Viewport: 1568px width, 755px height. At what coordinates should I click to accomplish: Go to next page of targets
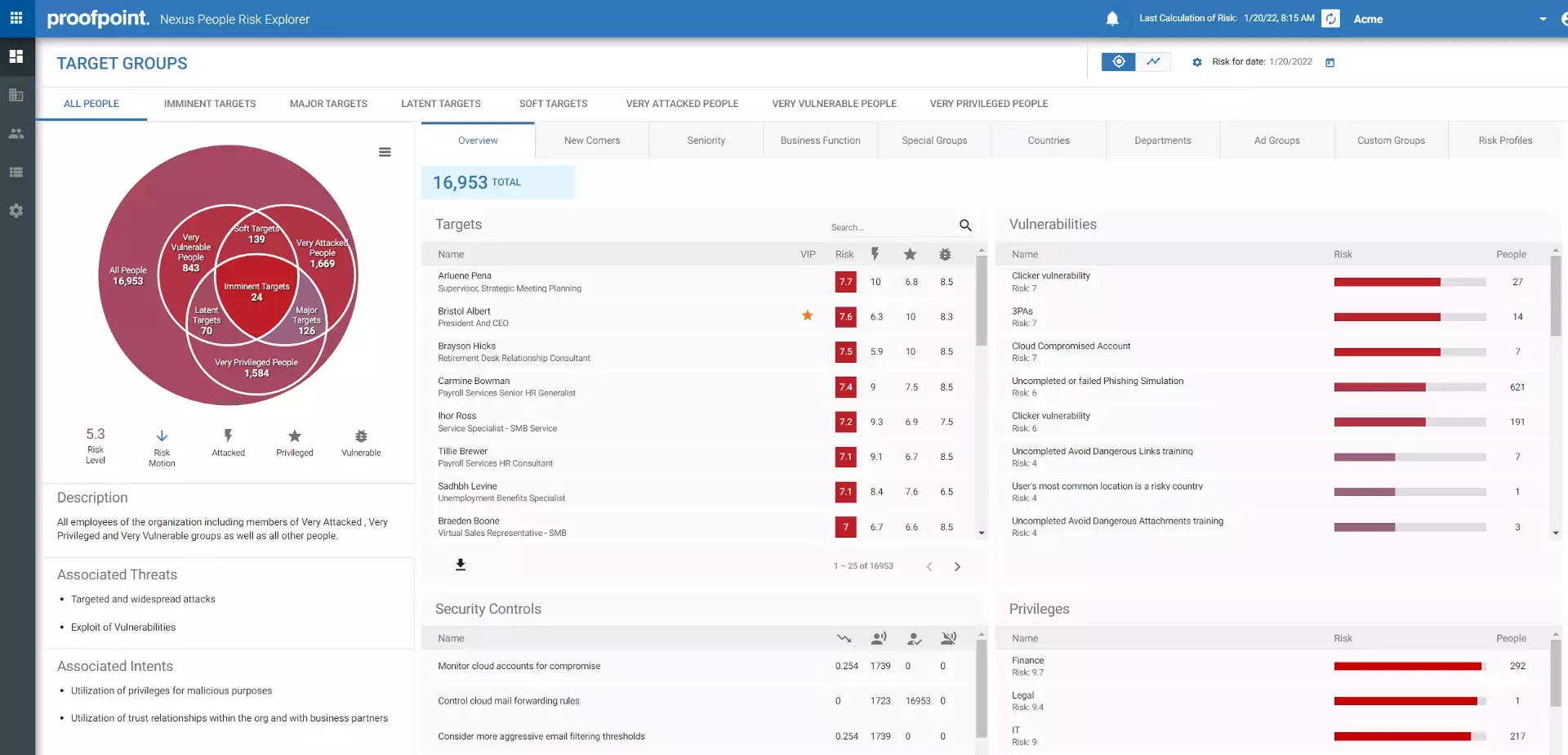(x=958, y=566)
